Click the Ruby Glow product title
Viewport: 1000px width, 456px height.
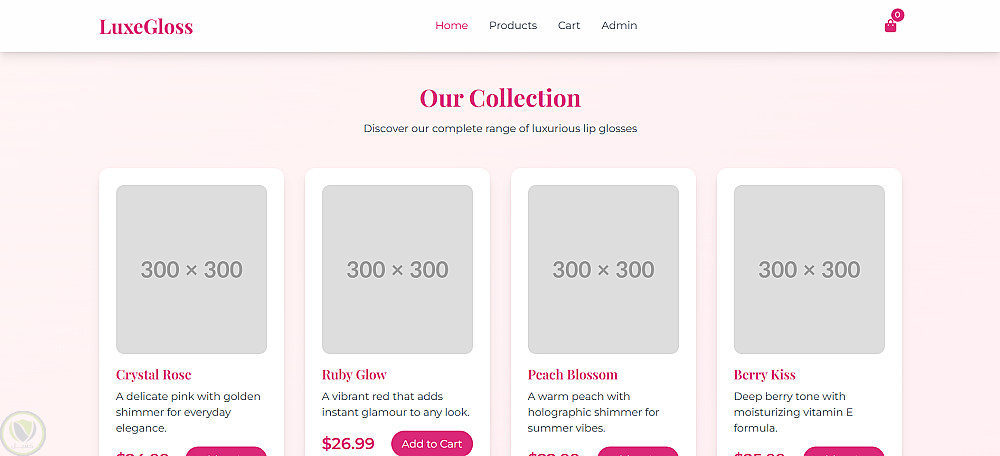coord(354,375)
